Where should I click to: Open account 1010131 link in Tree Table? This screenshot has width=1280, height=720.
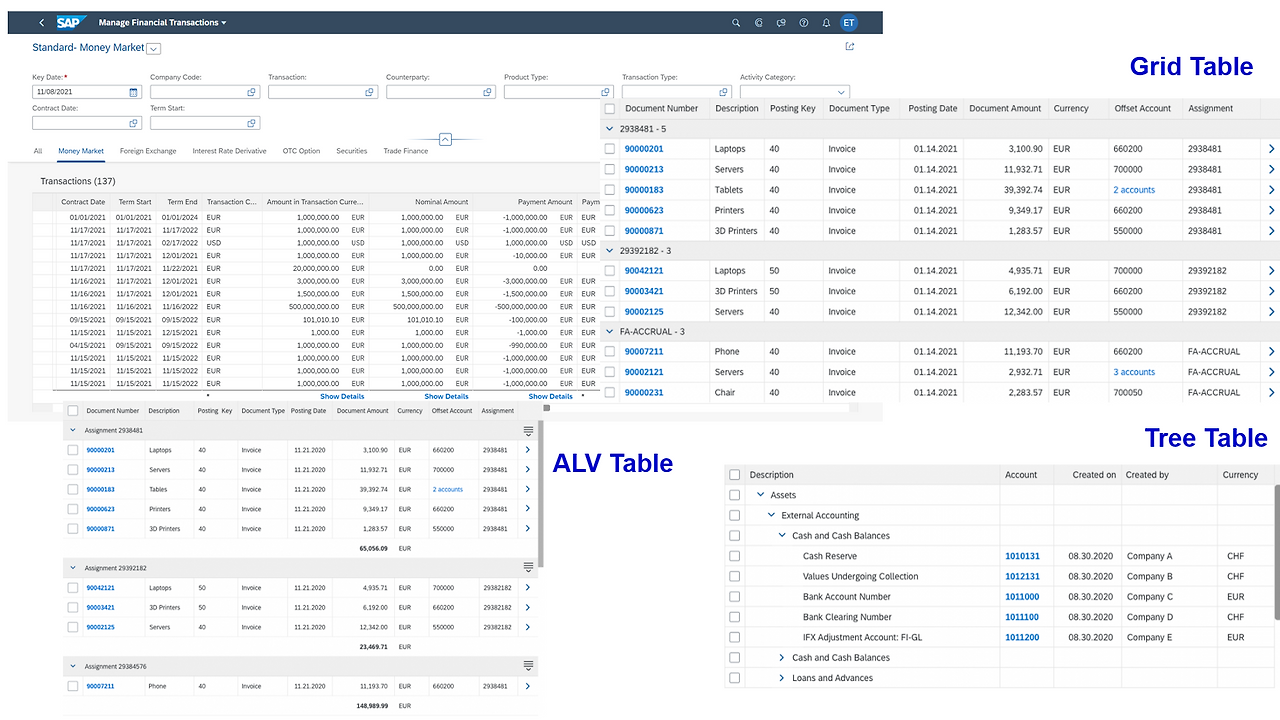(1022, 556)
